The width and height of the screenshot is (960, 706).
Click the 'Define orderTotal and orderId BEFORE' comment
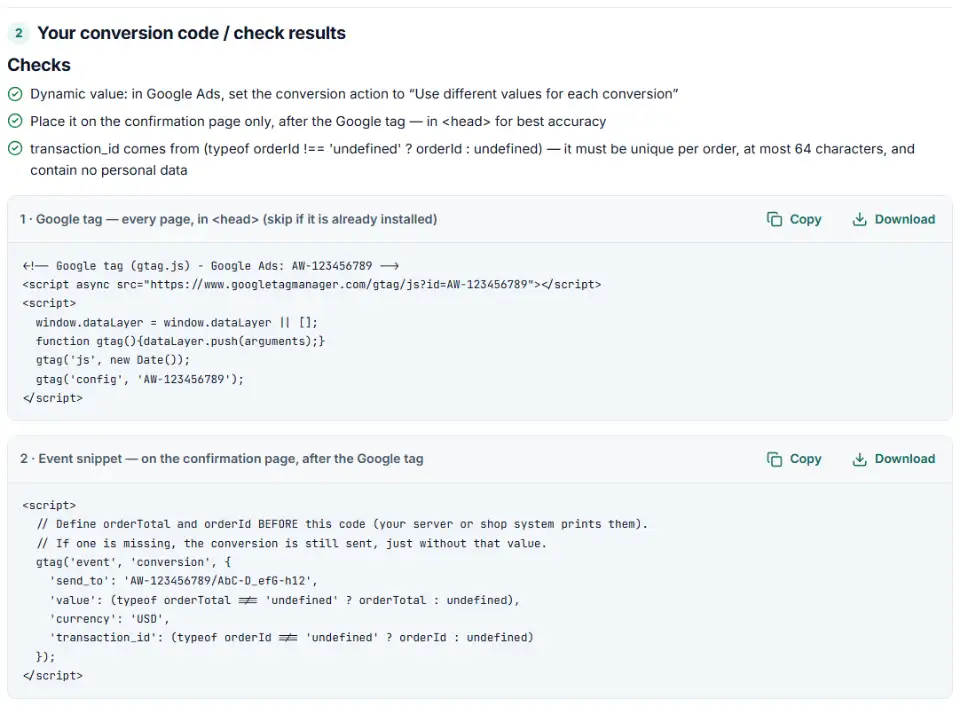point(342,524)
